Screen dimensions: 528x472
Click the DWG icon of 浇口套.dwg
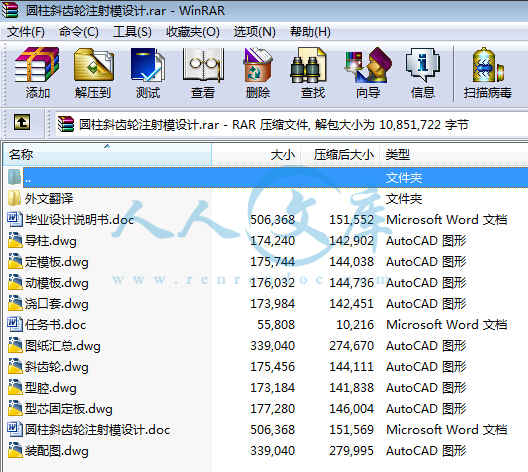[x=14, y=303]
